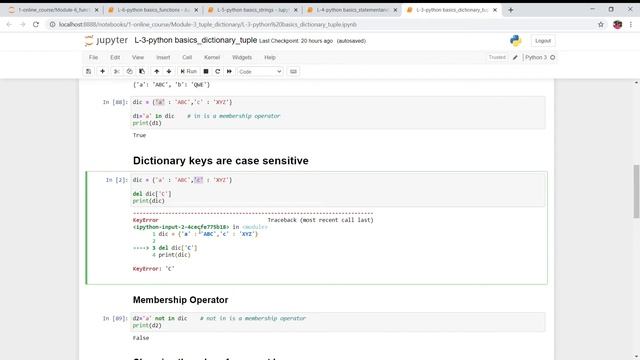
Task: Move selected cell down arrow
Action: 169,71
